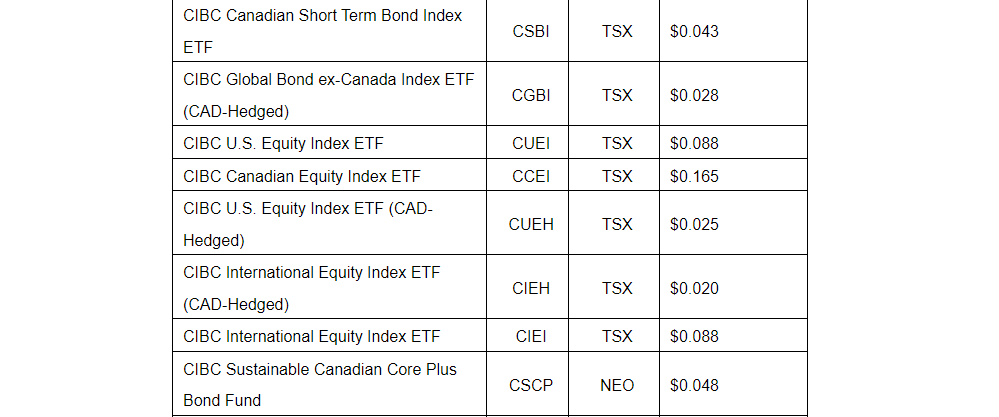The width and height of the screenshot is (999, 417).
Task: Click the CSCP ticker symbol
Action: [x=530, y=385]
